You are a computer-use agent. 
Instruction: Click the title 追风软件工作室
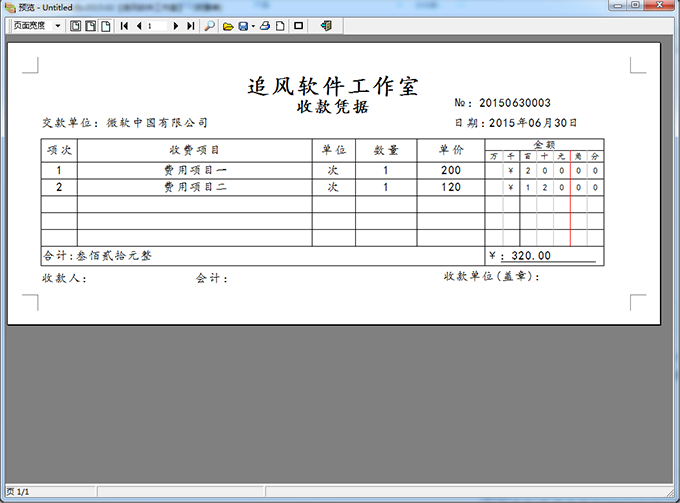pyautogui.click(x=333, y=86)
